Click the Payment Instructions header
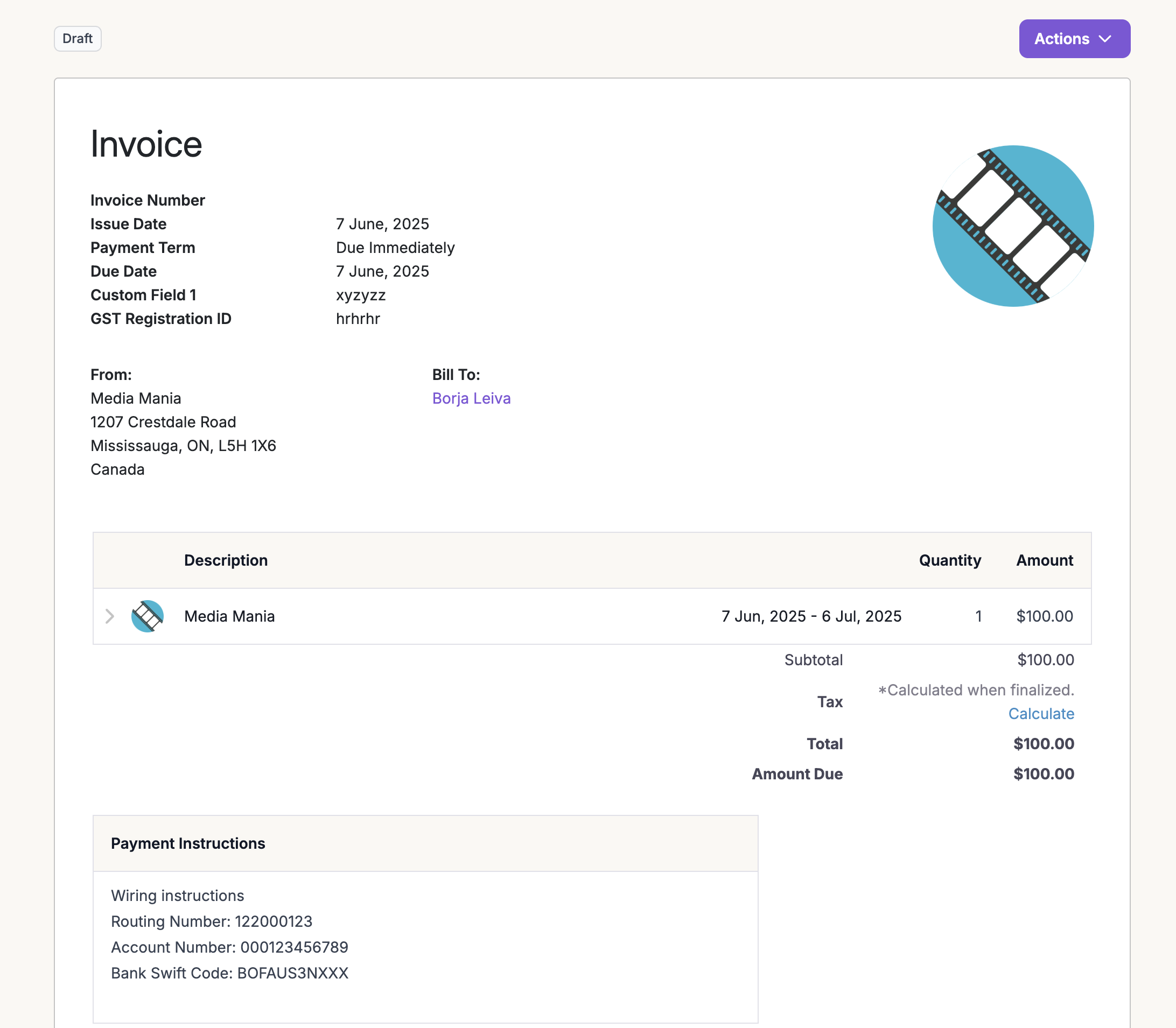1176x1028 pixels. click(188, 843)
